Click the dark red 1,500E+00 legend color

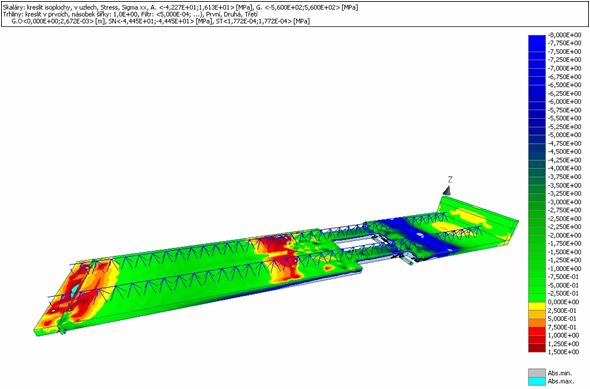[x=537, y=348]
